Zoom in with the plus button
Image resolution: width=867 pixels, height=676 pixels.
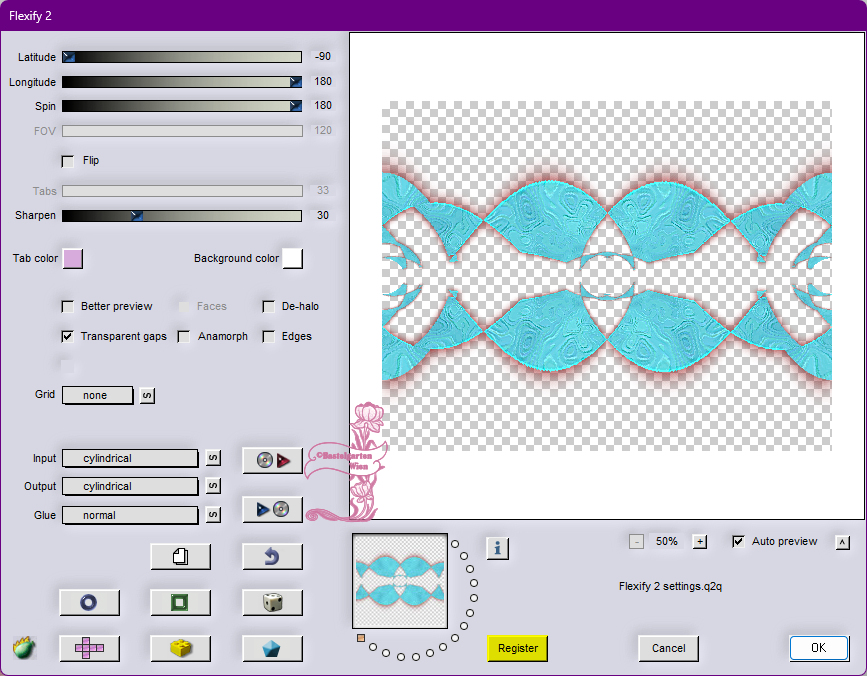point(700,542)
